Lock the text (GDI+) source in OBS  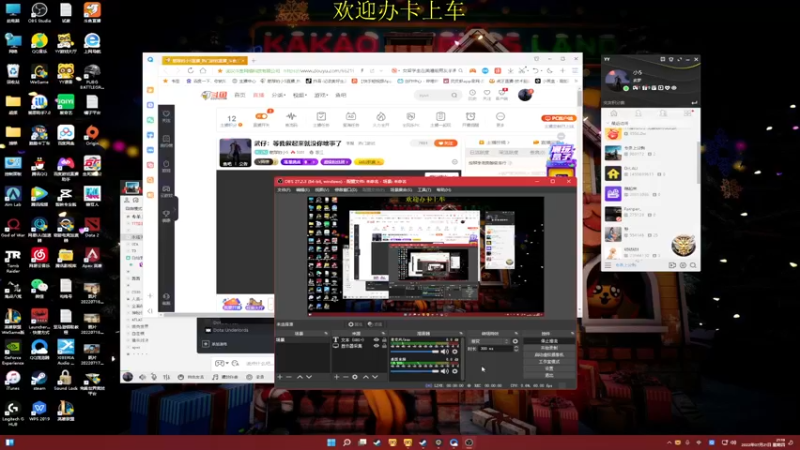coord(384,340)
